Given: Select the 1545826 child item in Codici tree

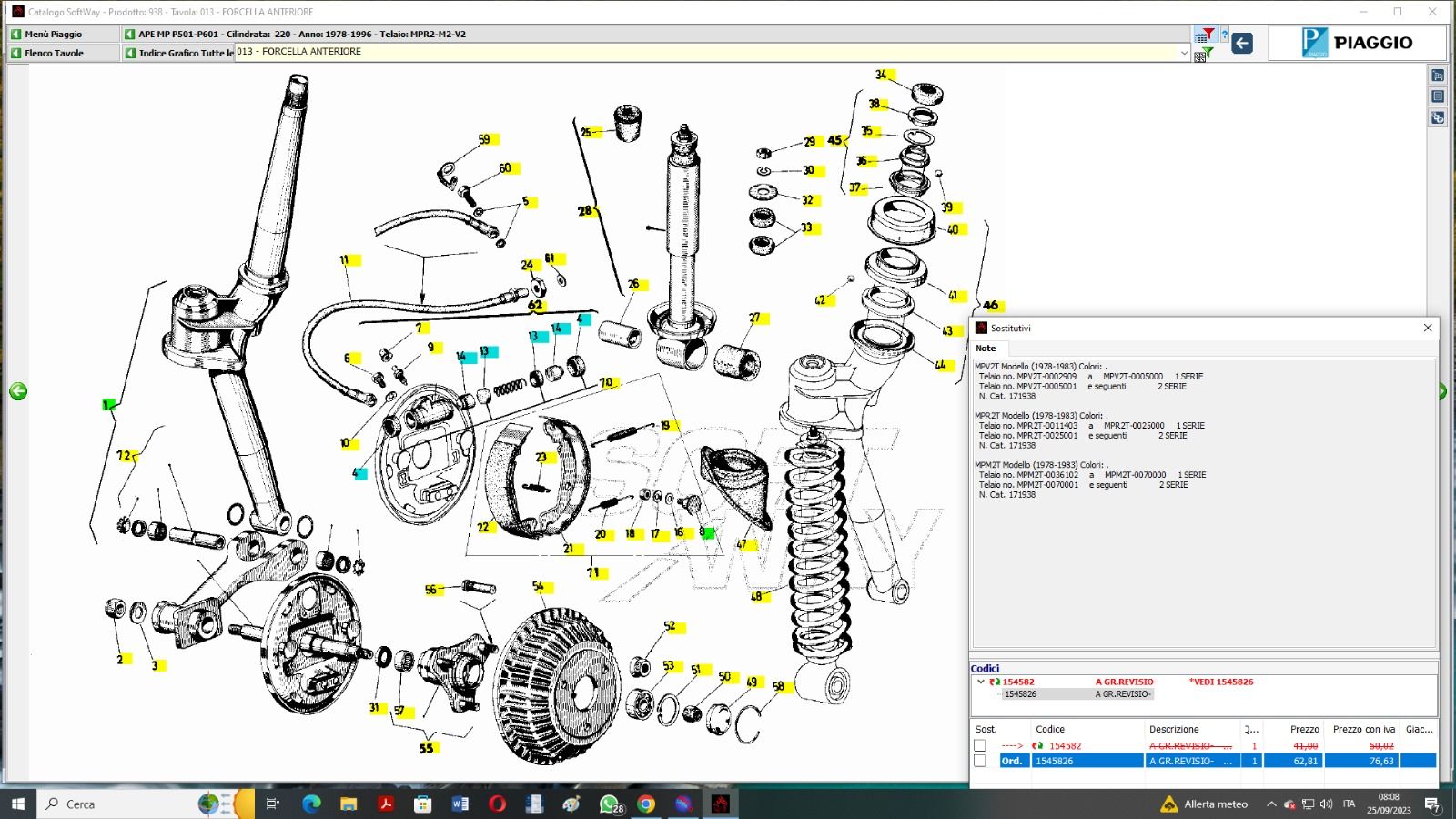Looking at the screenshot, I should coord(1020,694).
